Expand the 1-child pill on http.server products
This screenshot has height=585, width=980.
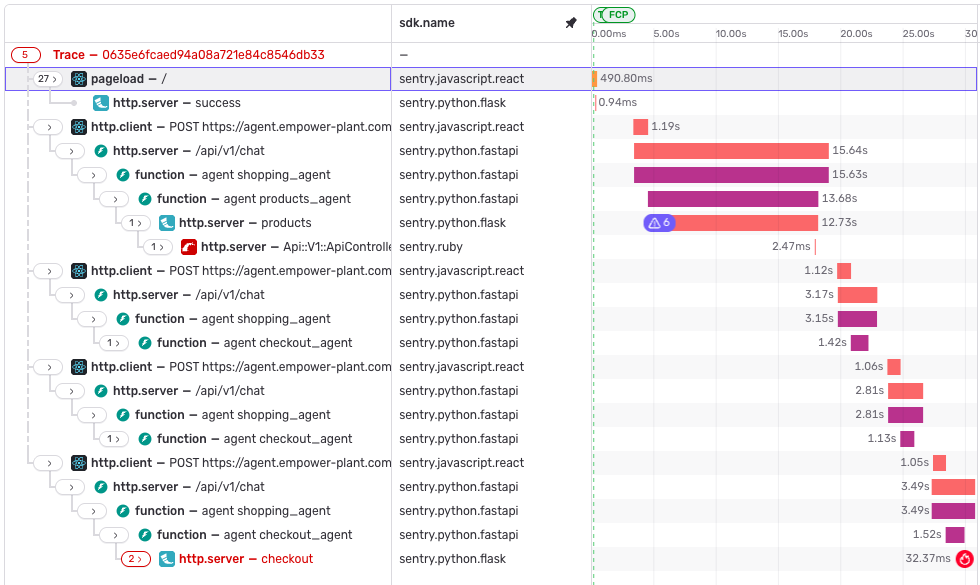pos(135,222)
